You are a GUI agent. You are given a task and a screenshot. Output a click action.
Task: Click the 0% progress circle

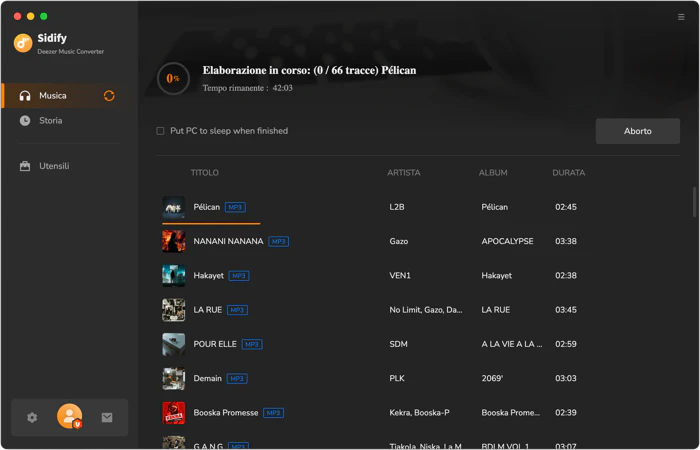coord(173,79)
